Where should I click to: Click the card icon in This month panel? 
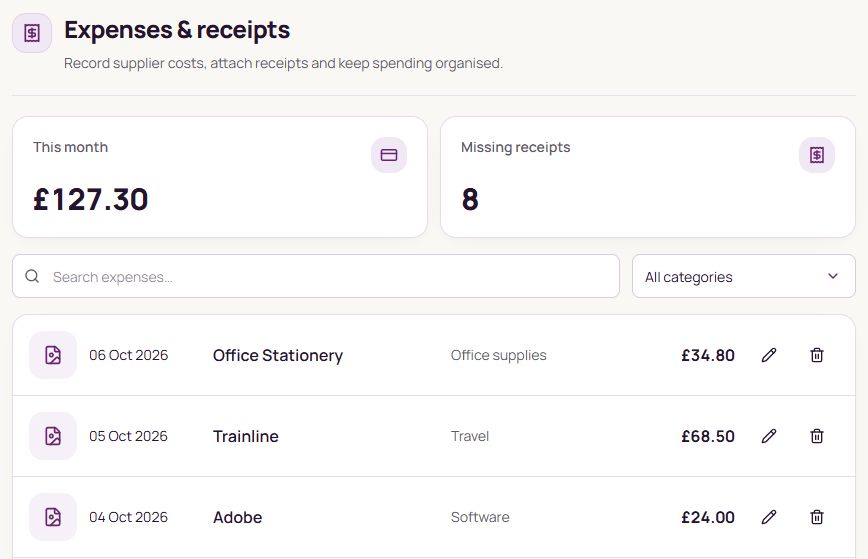[389, 155]
